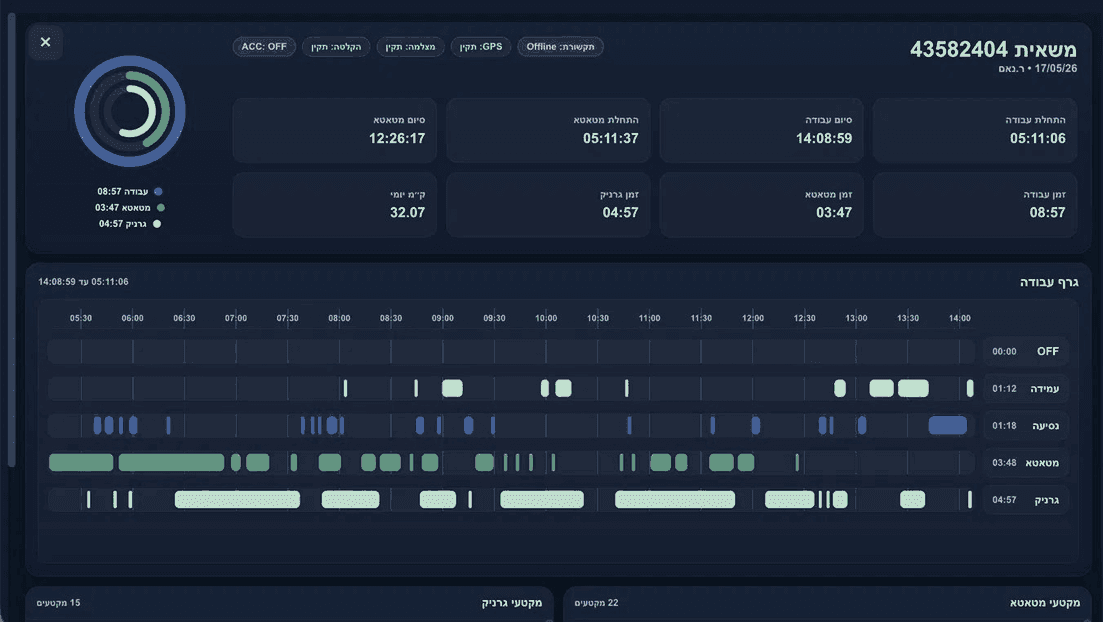This screenshot has height=622, width=1103.
Task: Click the blue עבודה legend dot
Action: click(158, 191)
